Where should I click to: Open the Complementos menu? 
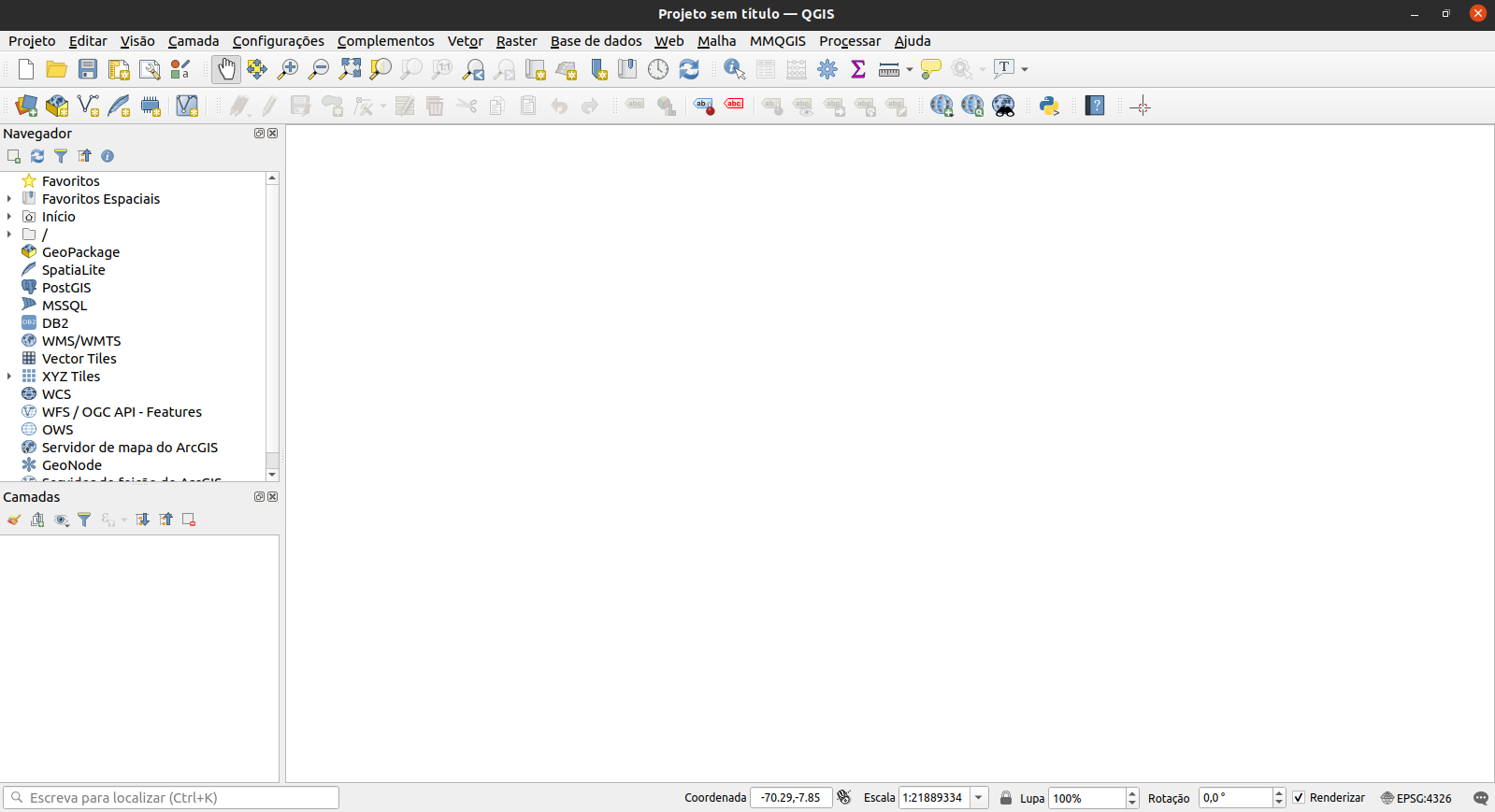[x=385, y=41]
